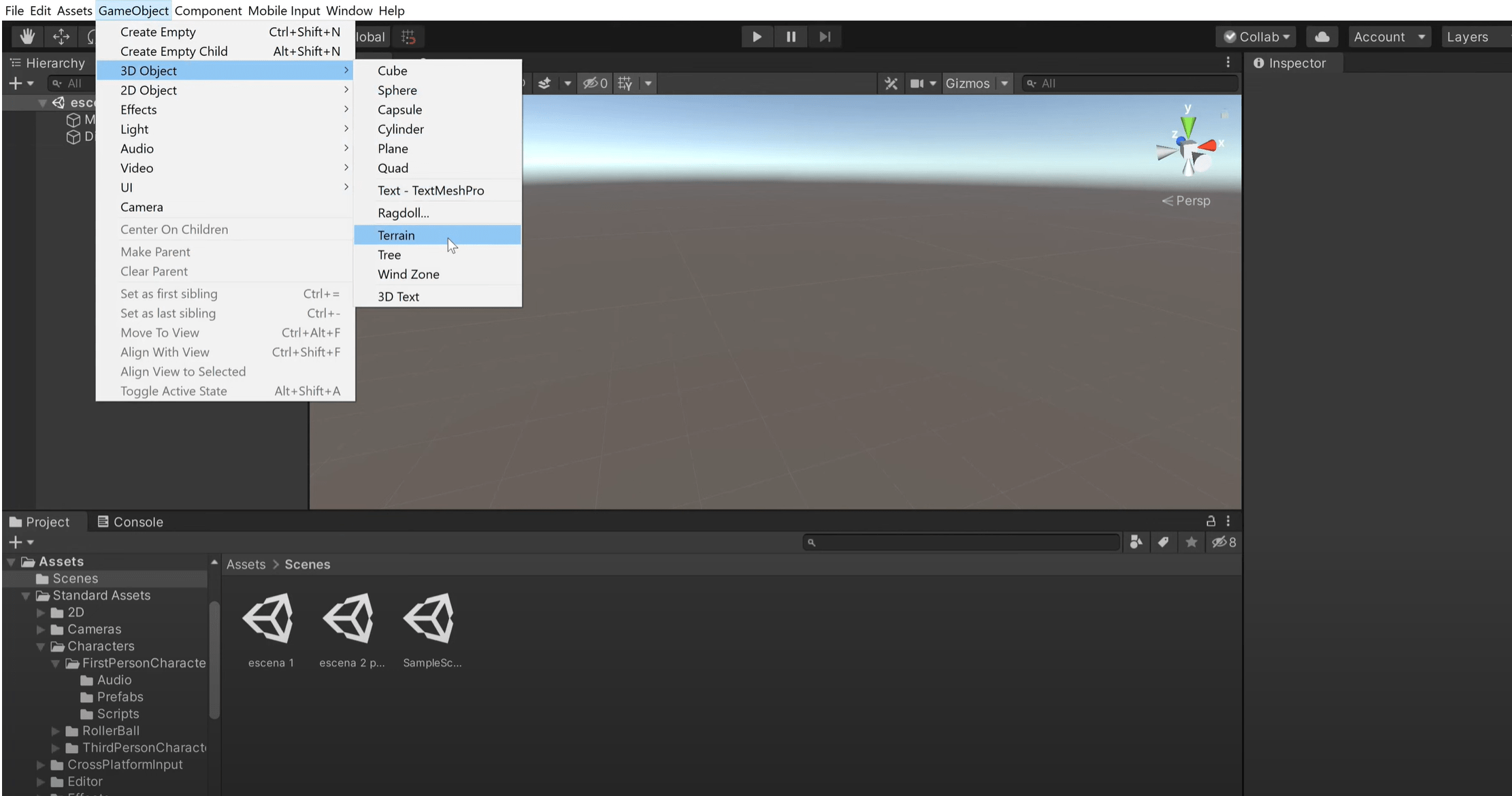Open the Search by Type filter icon
1512x796 pixels.
click(1136, 542)
